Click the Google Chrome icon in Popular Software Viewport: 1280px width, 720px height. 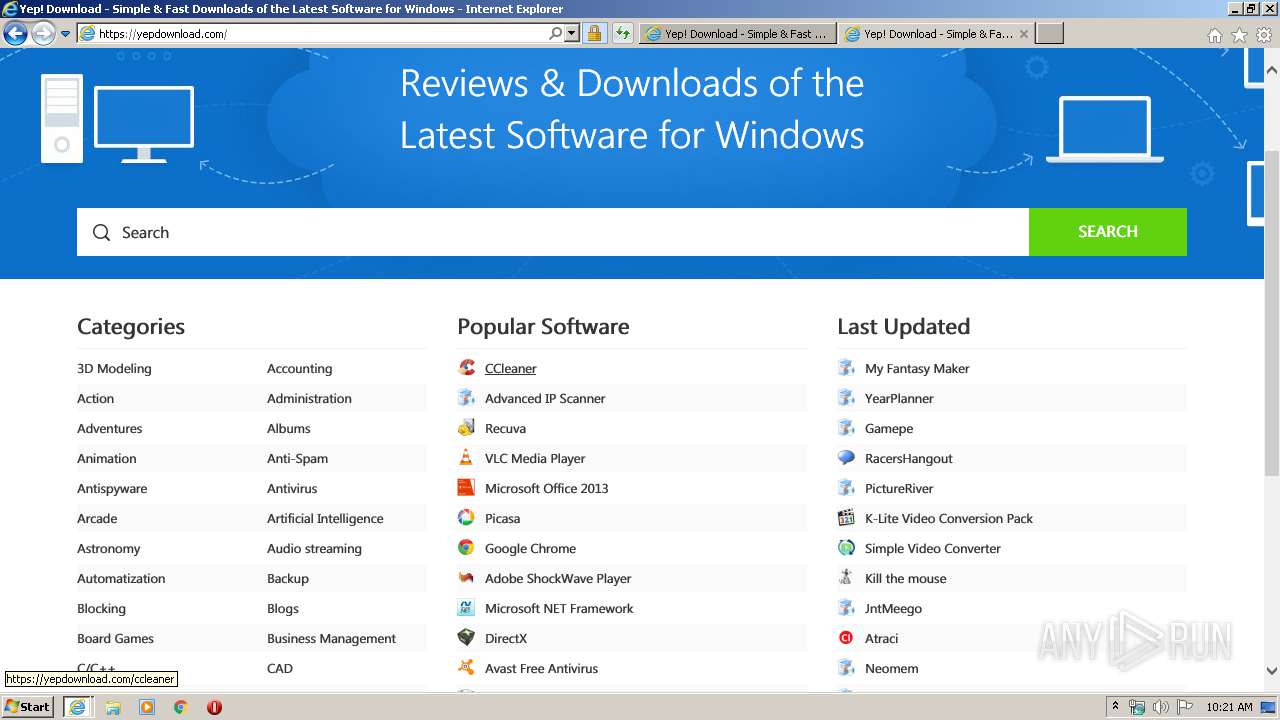466,548
